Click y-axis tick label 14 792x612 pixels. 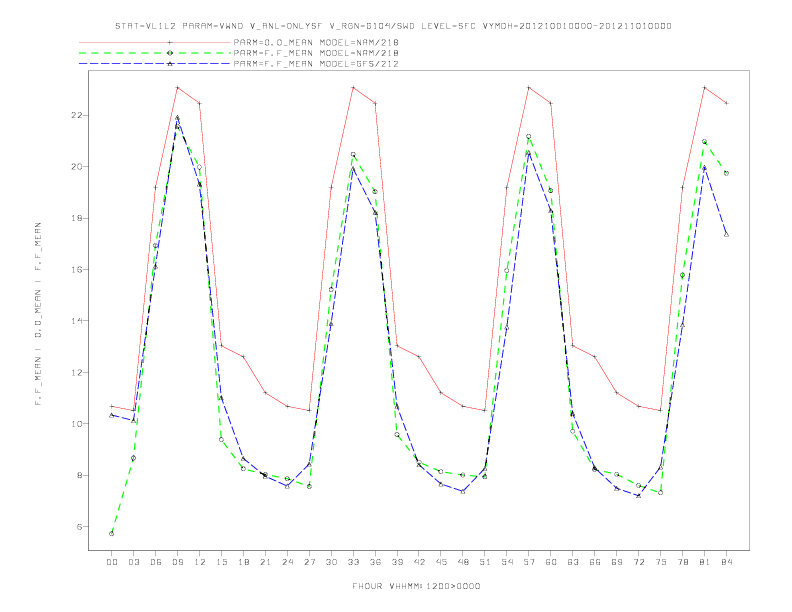pos(77,321)
